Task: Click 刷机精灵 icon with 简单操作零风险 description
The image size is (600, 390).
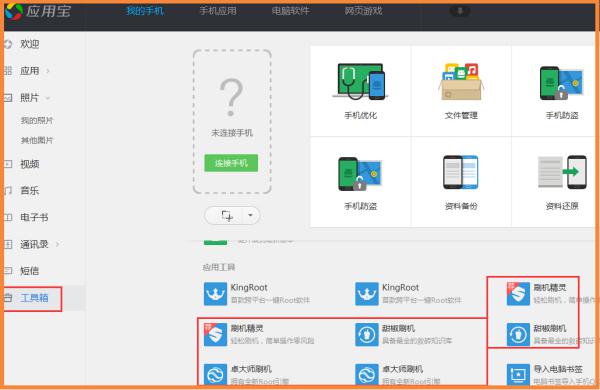Action: click(x=215, y=335)
